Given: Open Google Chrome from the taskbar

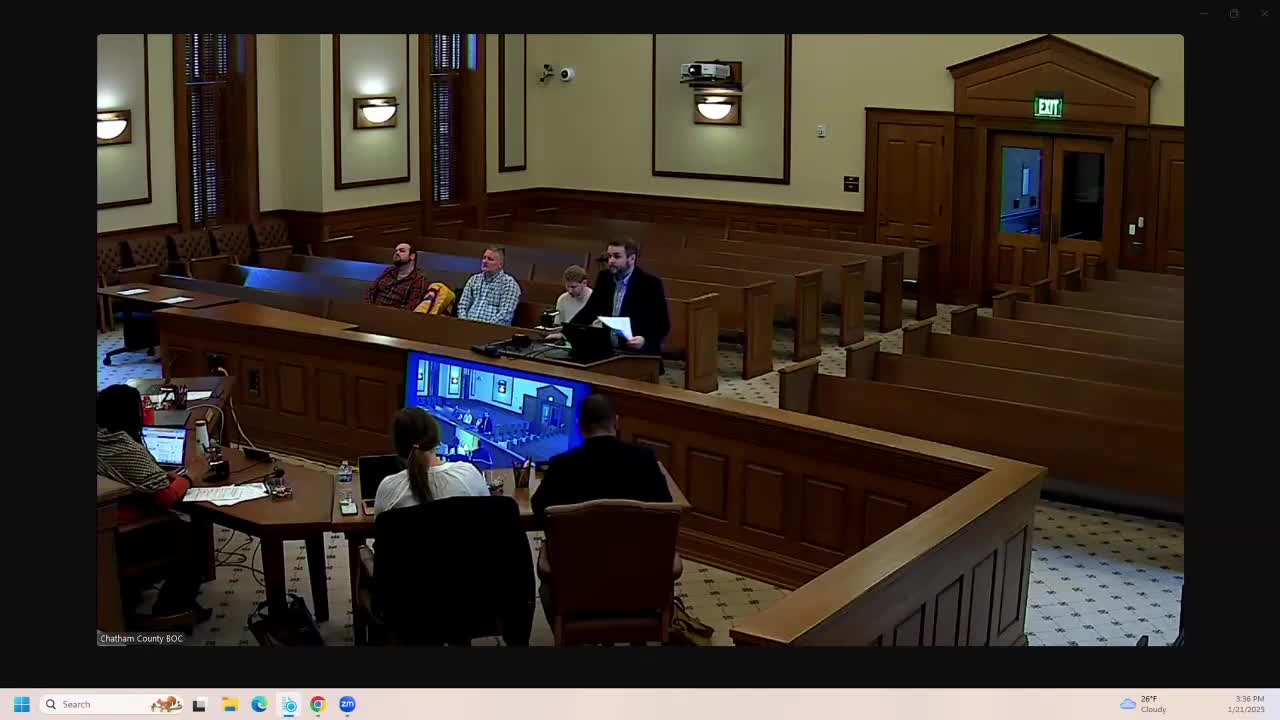Looking at the screenshot, I should click(318, 704).
